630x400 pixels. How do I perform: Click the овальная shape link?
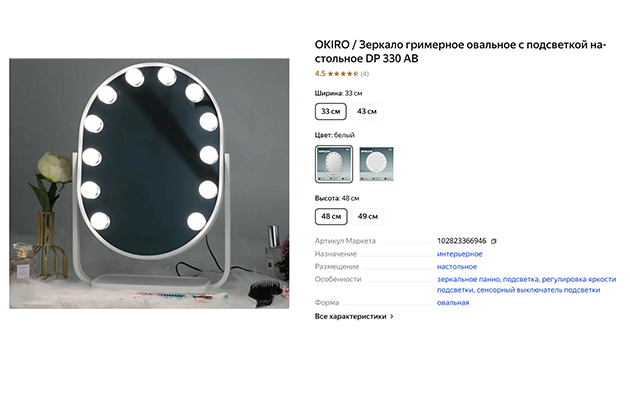453,302
